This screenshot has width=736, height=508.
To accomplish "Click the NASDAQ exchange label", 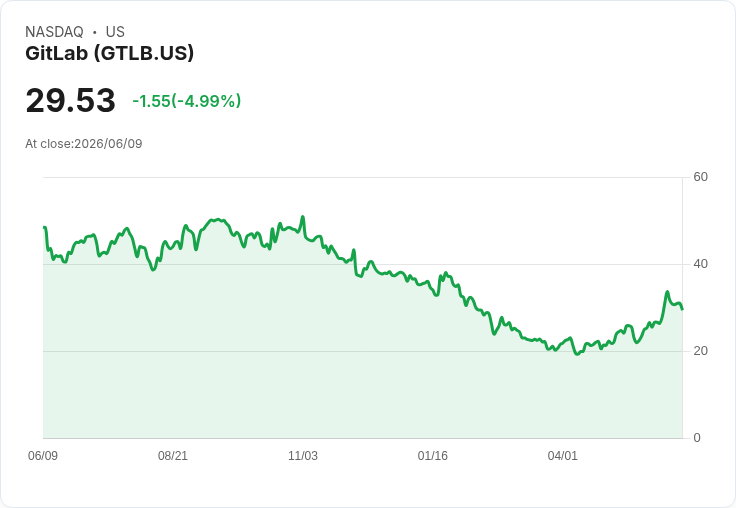I will pyautogui.click(x=54, y=32).
